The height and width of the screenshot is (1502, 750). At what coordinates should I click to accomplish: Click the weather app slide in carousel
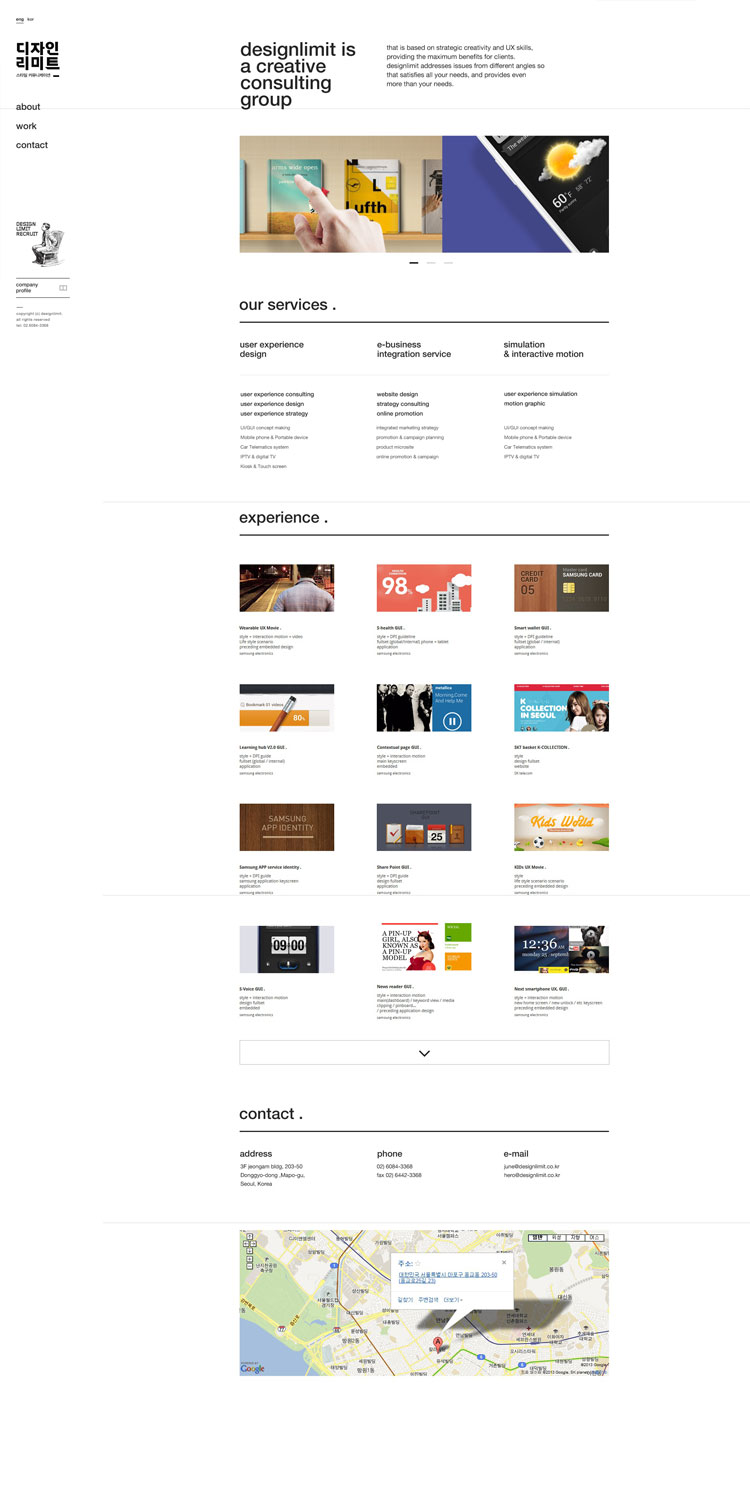526,194
